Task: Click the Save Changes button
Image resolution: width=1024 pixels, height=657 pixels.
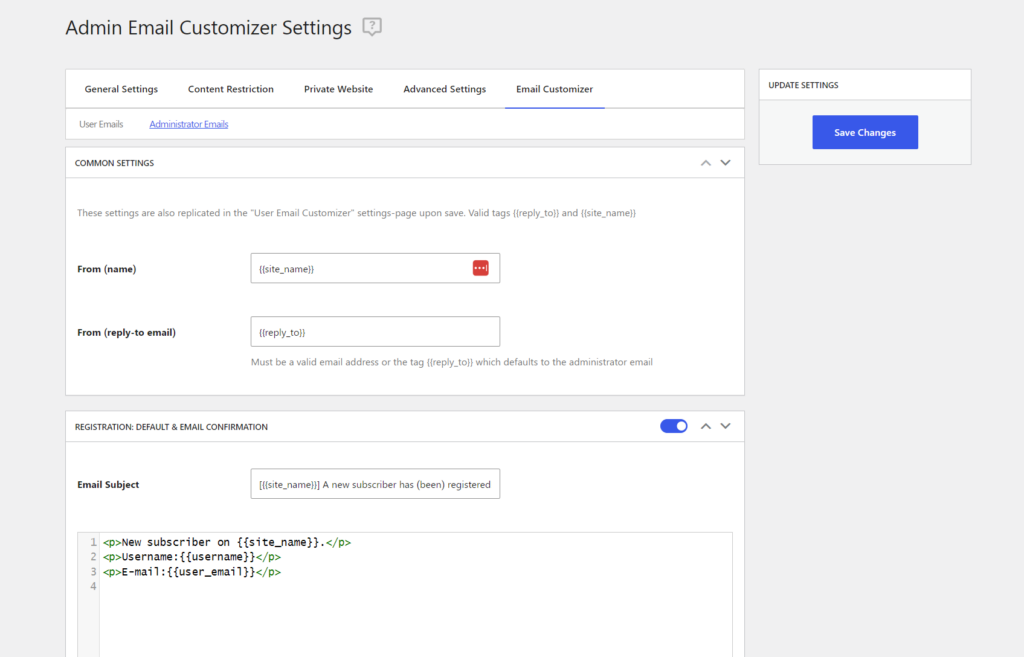Action: coord(864,132)
